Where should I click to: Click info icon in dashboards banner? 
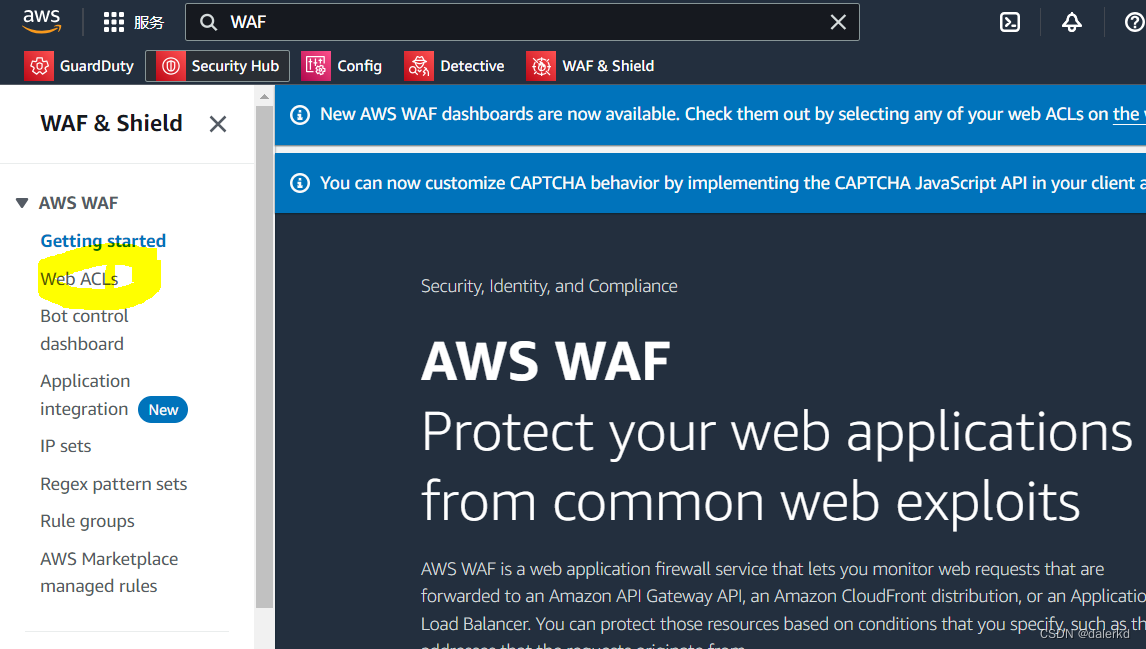(300, 115)
